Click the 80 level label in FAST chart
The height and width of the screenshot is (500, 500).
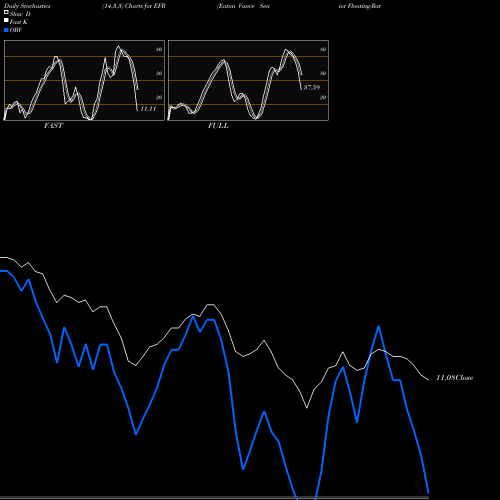(x=159, y=49)
